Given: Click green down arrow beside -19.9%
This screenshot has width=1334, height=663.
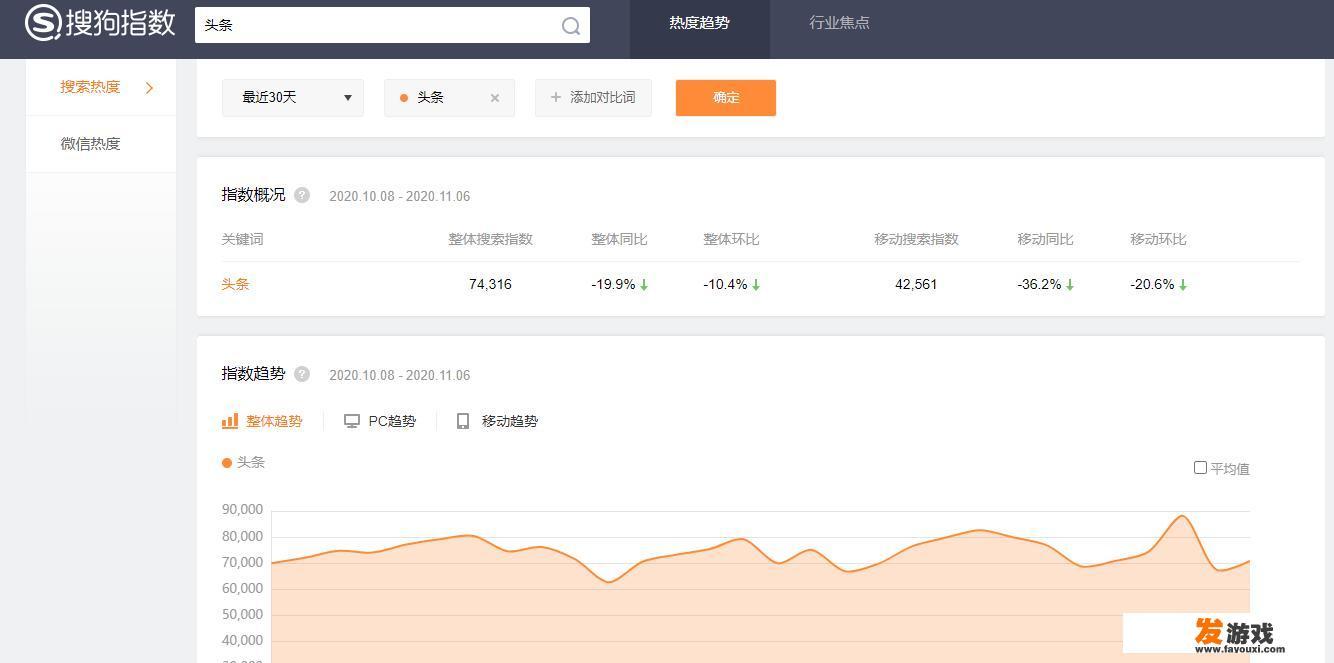Looking at the screenshot, I should point(644,285).
